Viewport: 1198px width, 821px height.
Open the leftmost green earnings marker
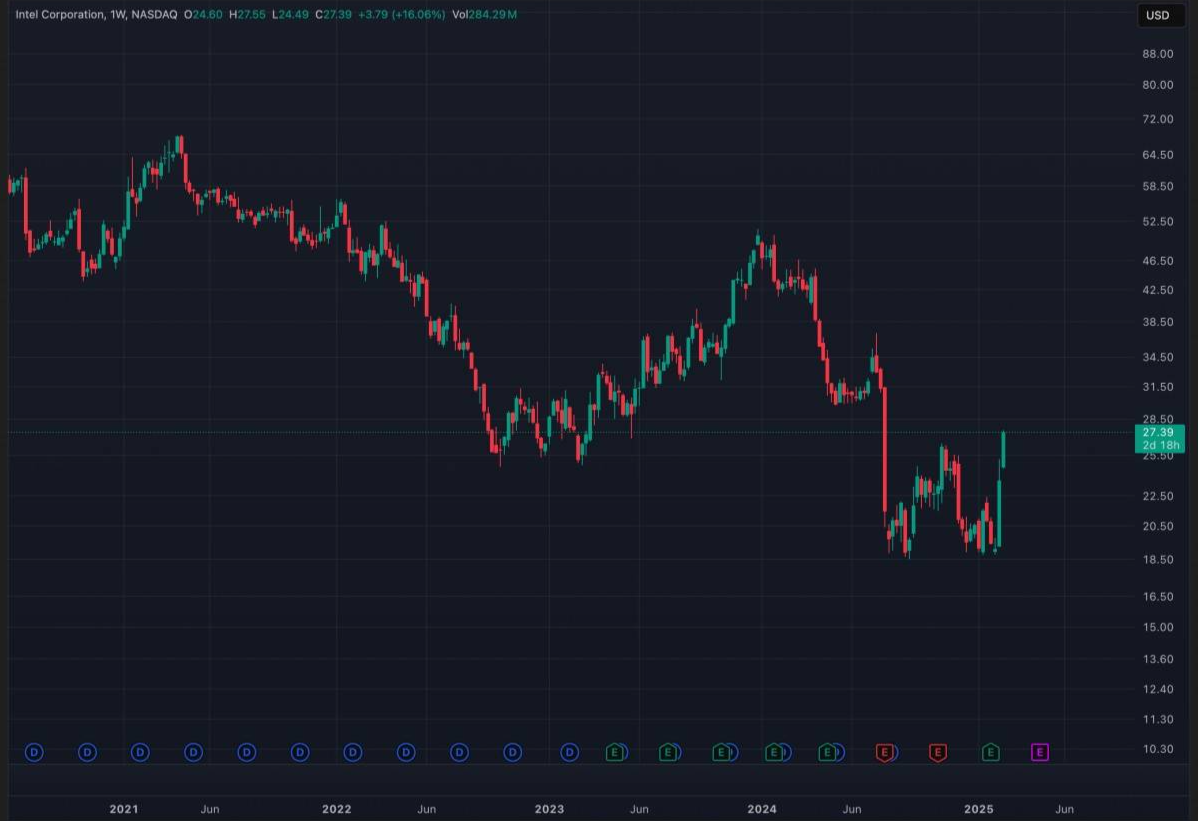click(x=615, y=752)
